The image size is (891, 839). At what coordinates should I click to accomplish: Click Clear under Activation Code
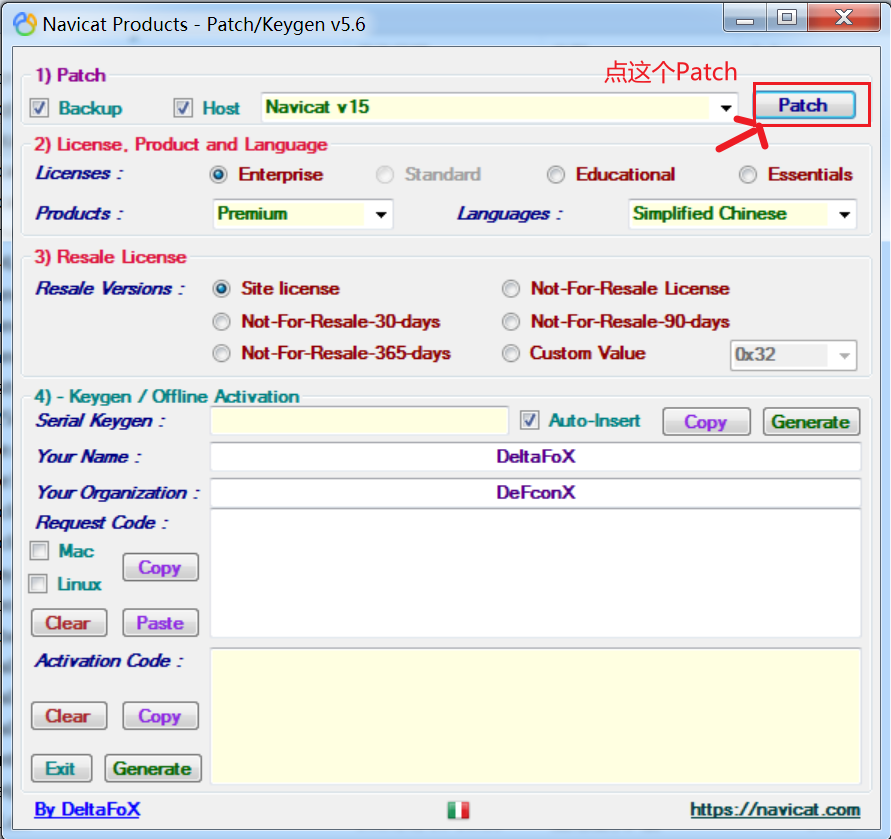[x=69, y=716]
